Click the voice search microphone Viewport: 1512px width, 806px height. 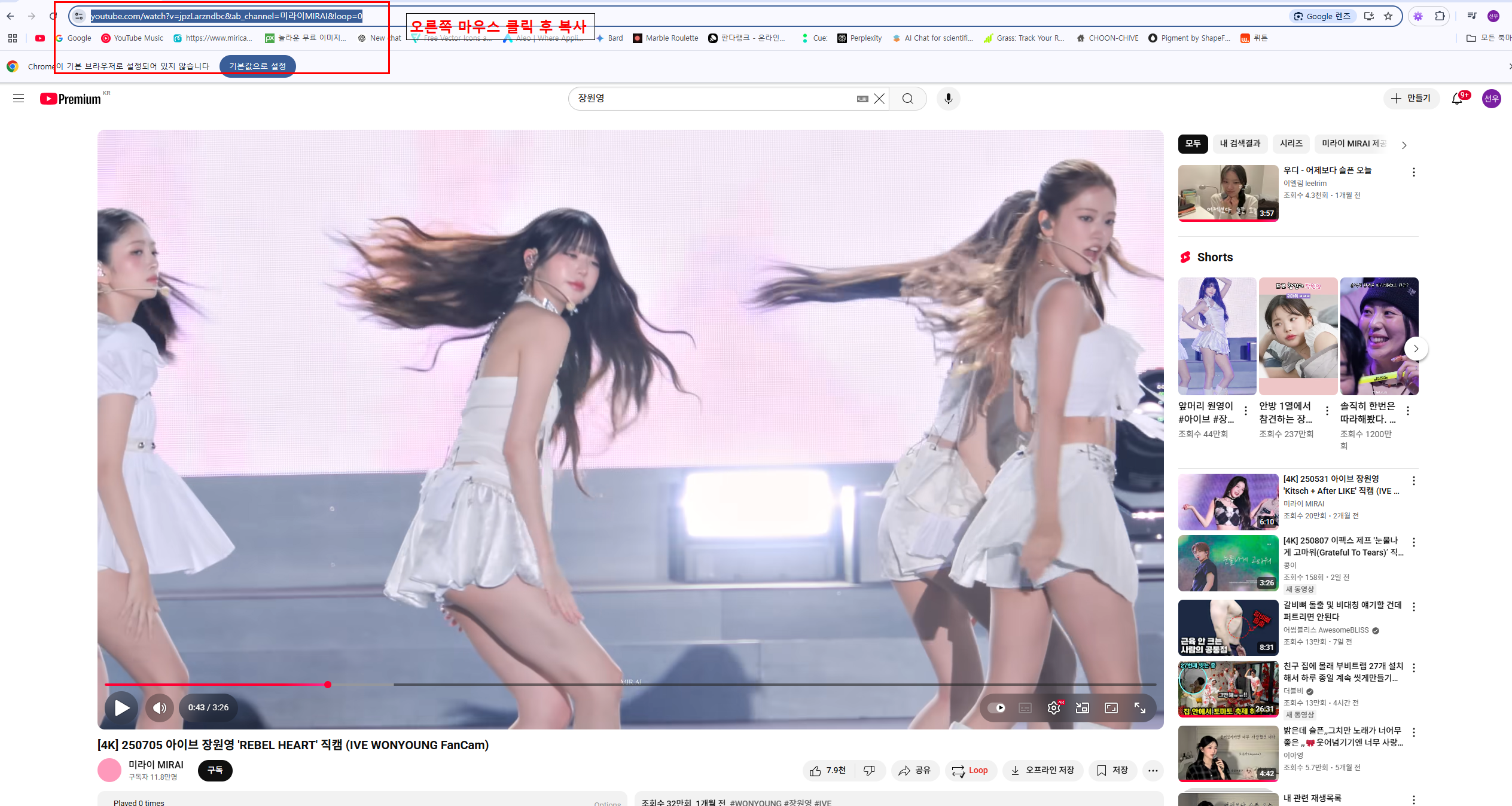[x=948, y=99]
